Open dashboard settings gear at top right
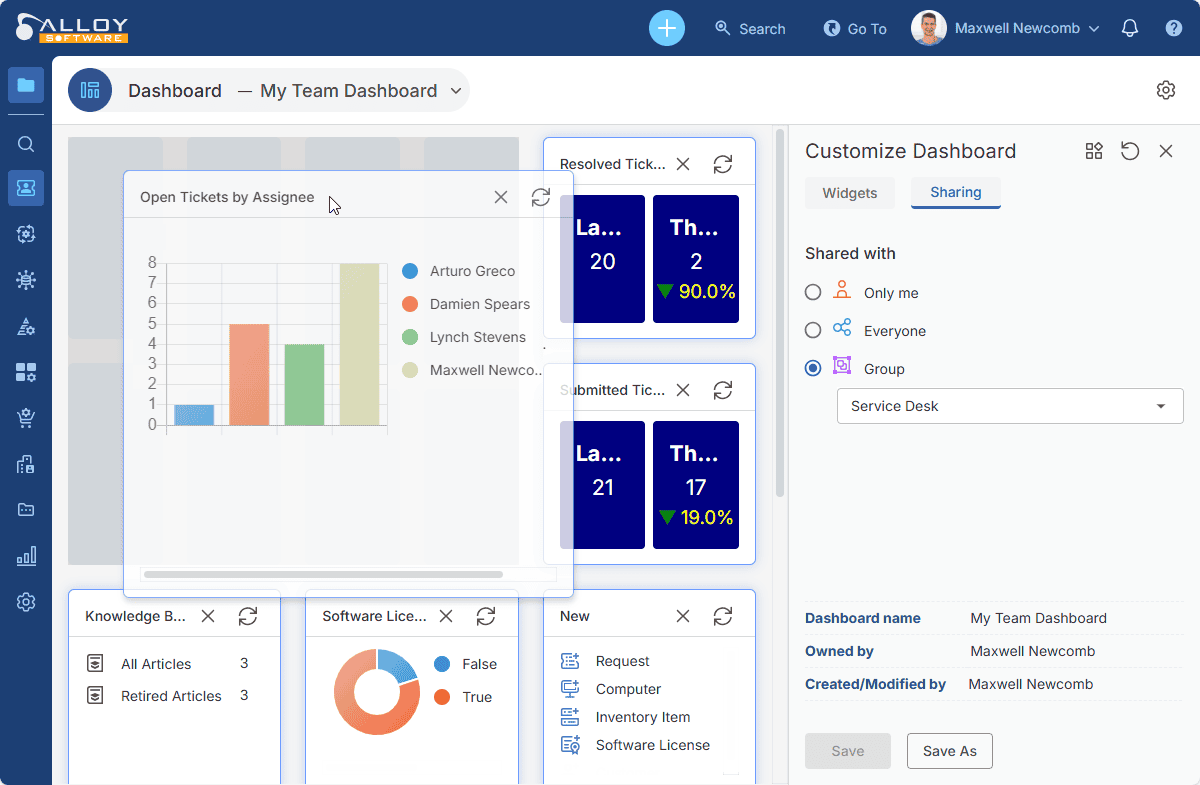 (x=1165, y=90)
